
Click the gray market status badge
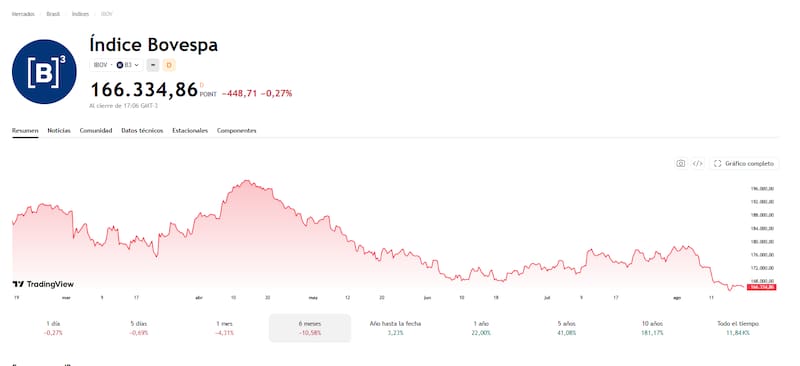tap(153, 65)
